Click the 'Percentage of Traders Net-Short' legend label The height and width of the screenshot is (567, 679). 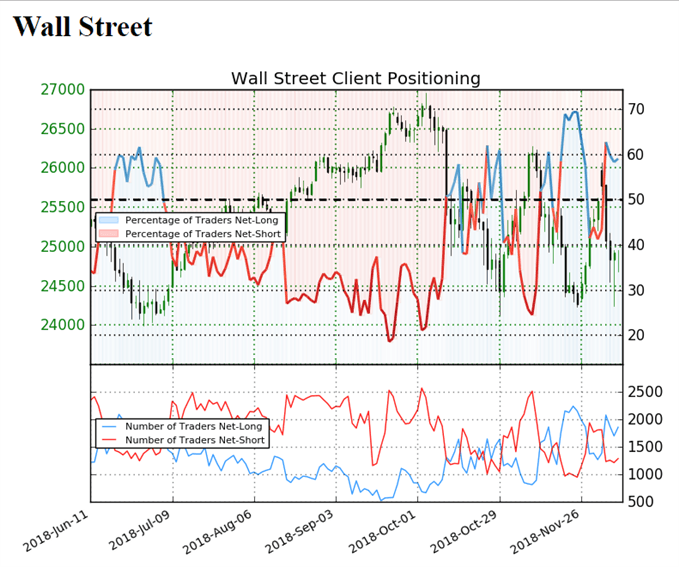(203, 234)
